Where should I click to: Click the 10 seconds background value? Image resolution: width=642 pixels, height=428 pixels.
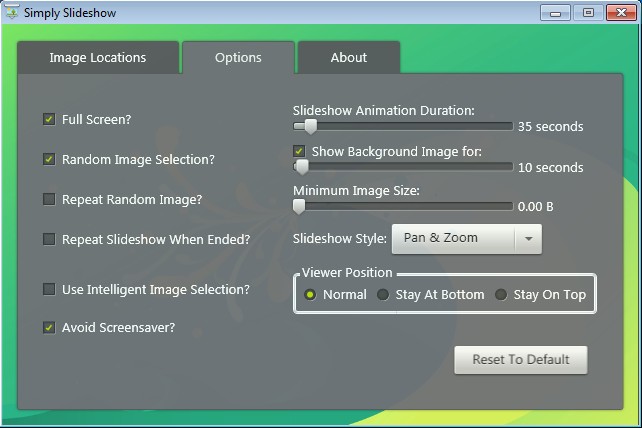[x=550, y=167]
